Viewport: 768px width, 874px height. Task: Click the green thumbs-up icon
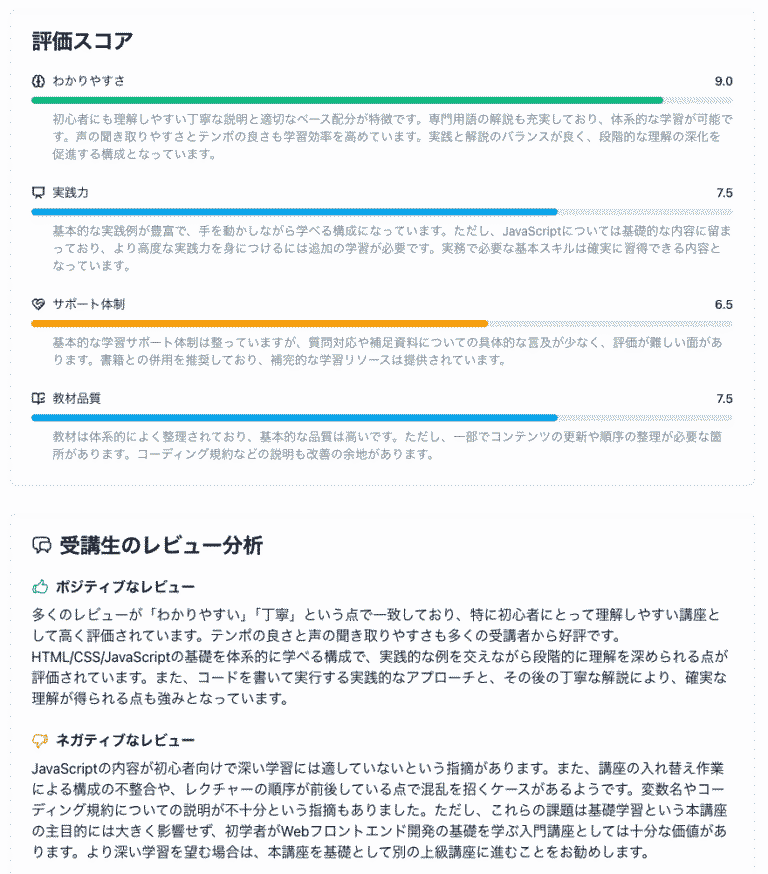40,586
